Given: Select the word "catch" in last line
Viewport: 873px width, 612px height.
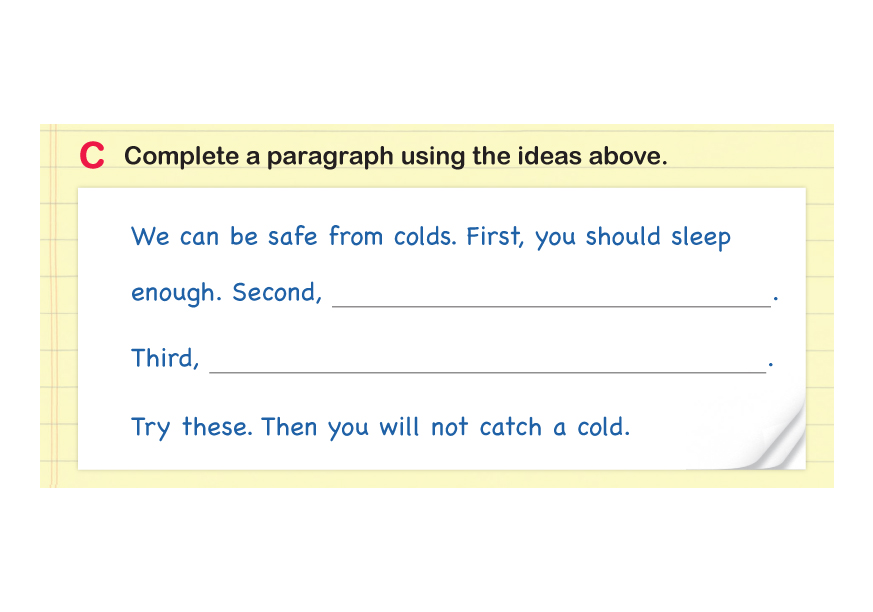Looking at the screenshot, I should [510, 428].
